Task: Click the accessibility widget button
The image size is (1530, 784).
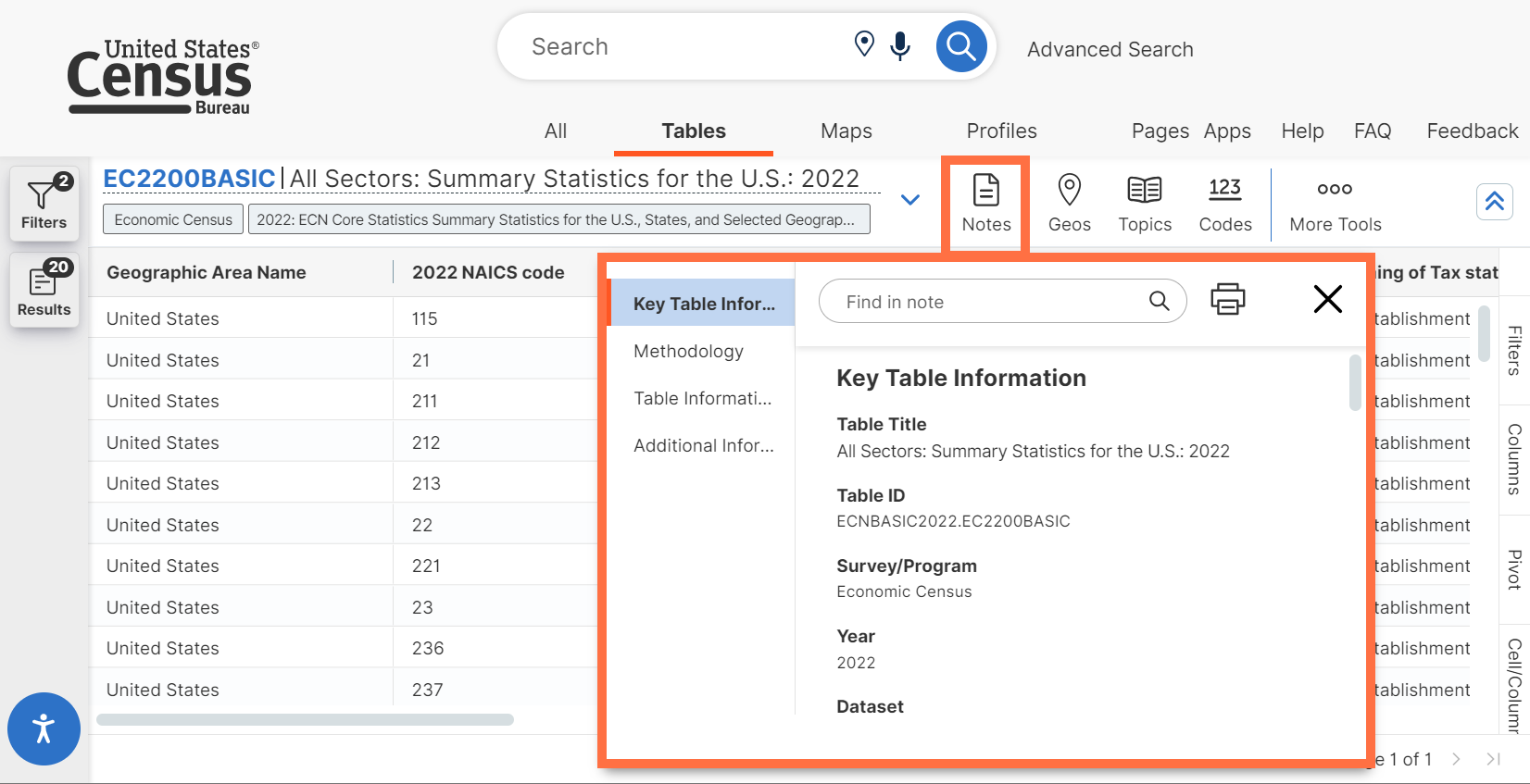Action: (44, 728)
